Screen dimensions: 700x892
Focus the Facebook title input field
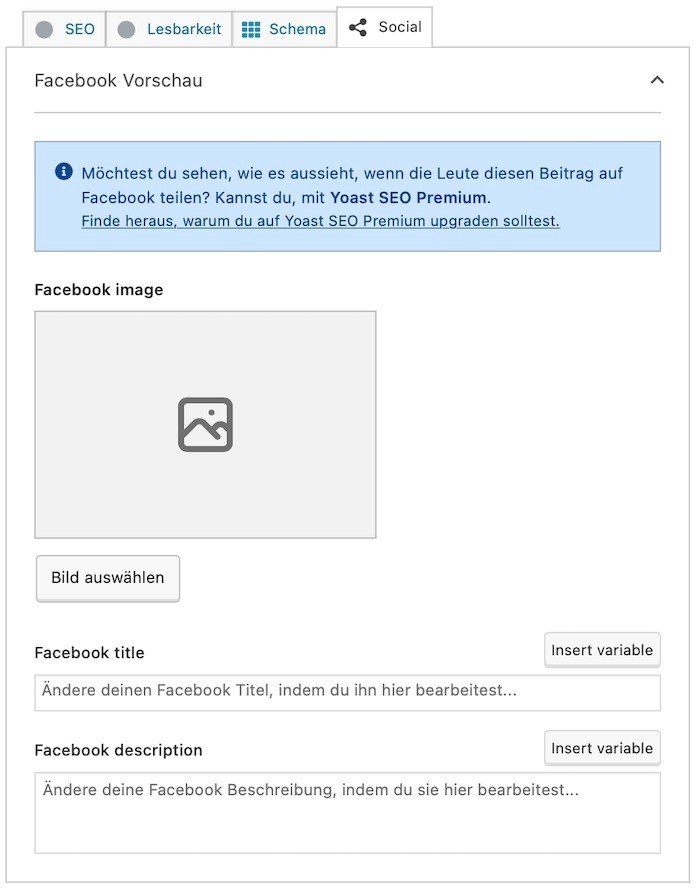coord(348,692)
